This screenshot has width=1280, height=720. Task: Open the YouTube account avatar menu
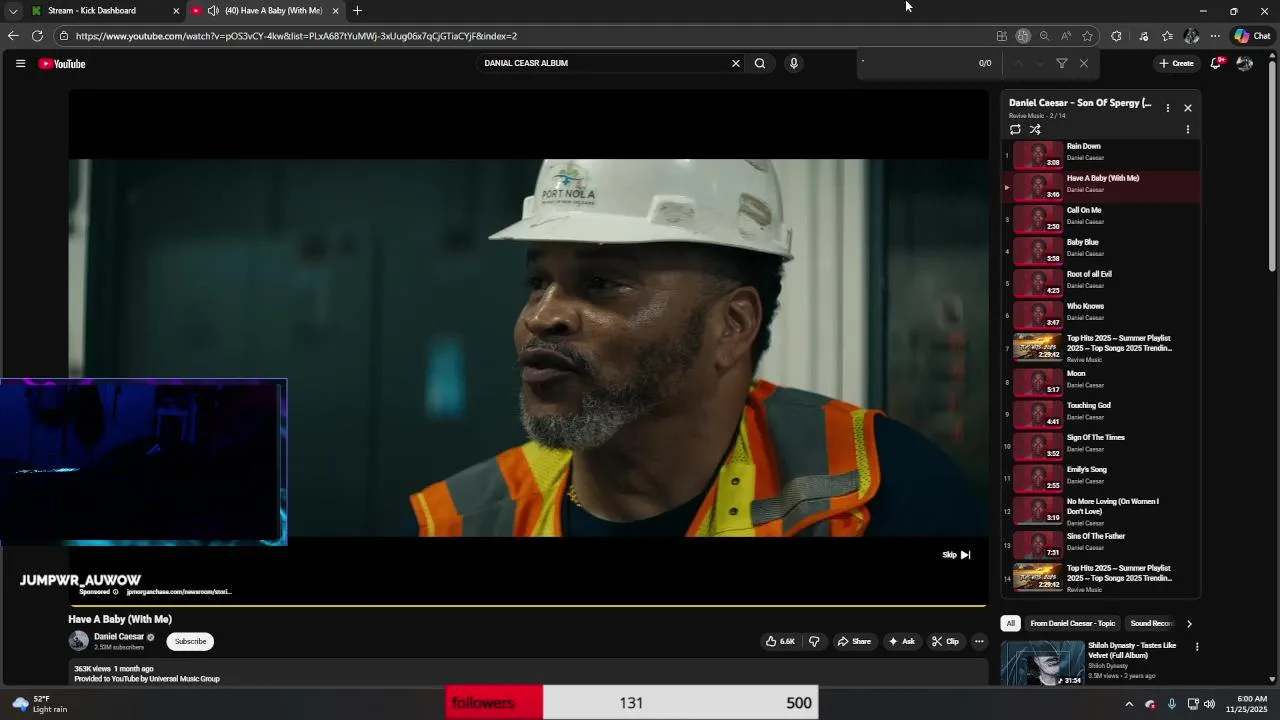coord(1245,63)
